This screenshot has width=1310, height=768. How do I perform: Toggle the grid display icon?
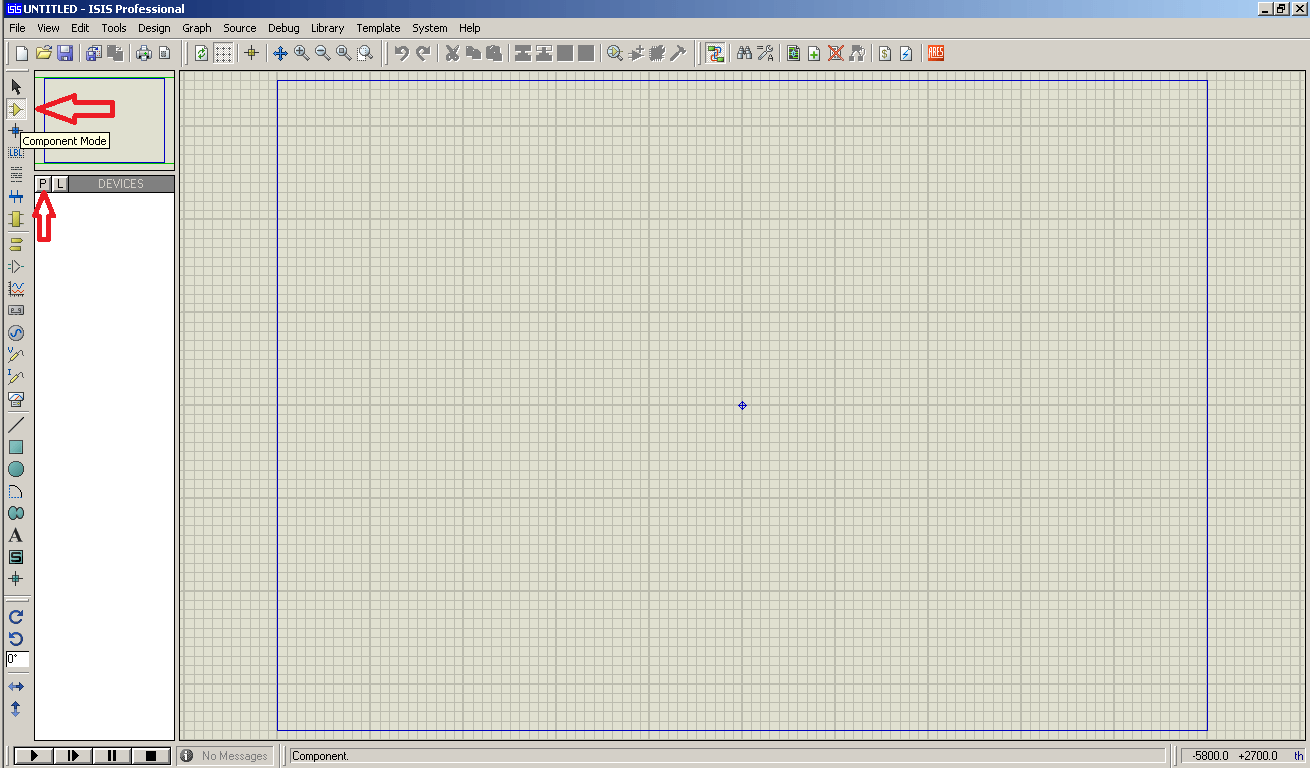[x=224, y=53]
